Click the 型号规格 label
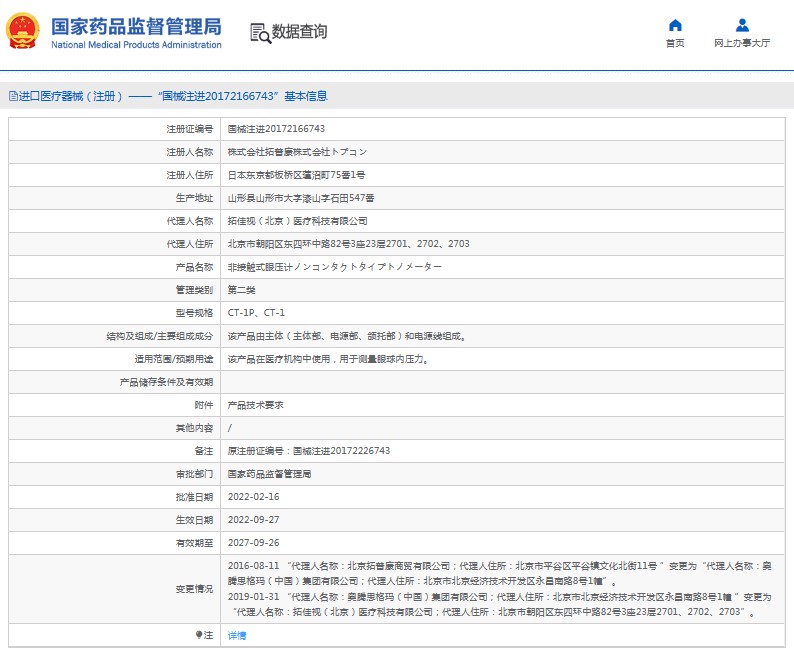794x653 pixels. (194, 313)
